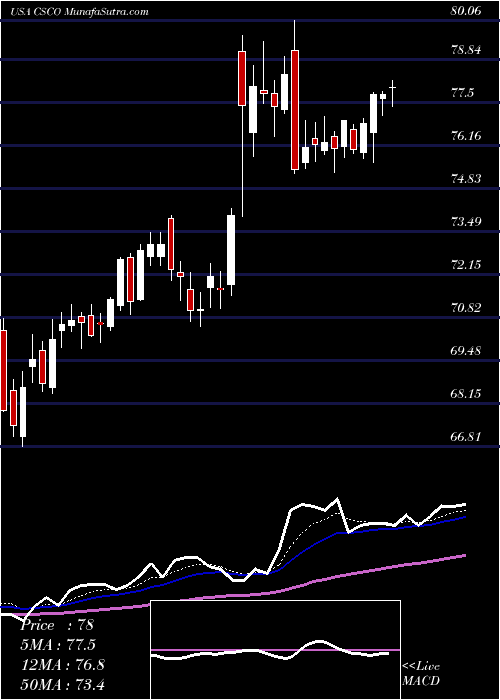Click the '5MA : 77.5' readout
The image size is (500, 700).
tap(58, 645)
